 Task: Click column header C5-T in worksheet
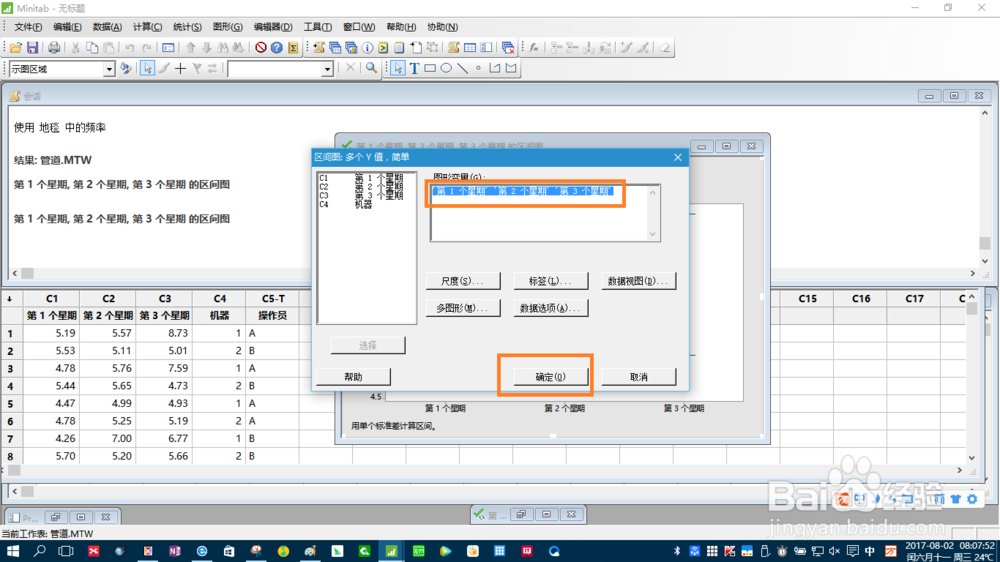273,299
